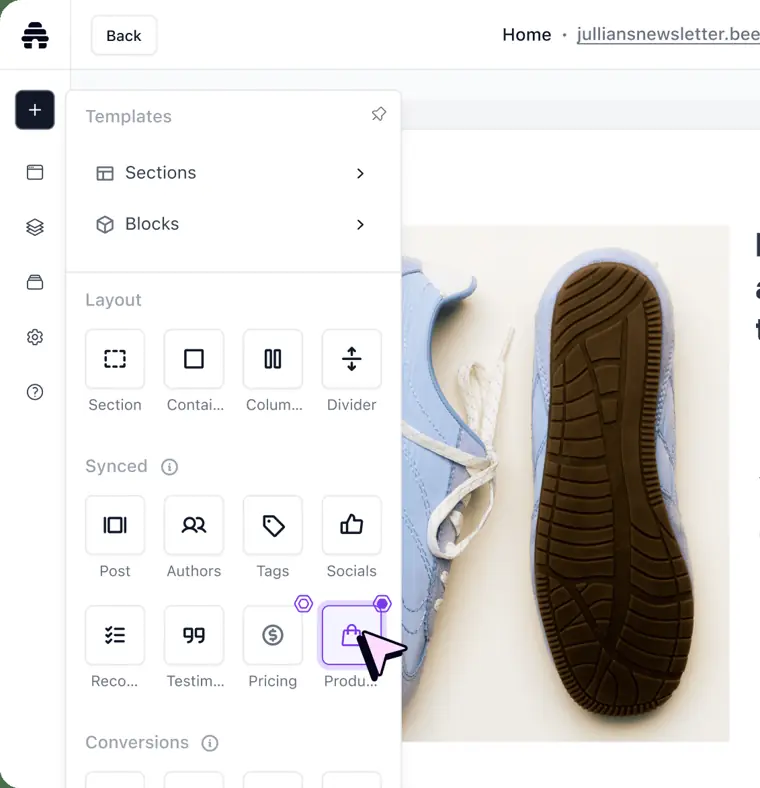Viewport: 760px width, 788px height.
Task: Add the Recommendations synced element
Action: pyautogui.click(x=115, y=635)
